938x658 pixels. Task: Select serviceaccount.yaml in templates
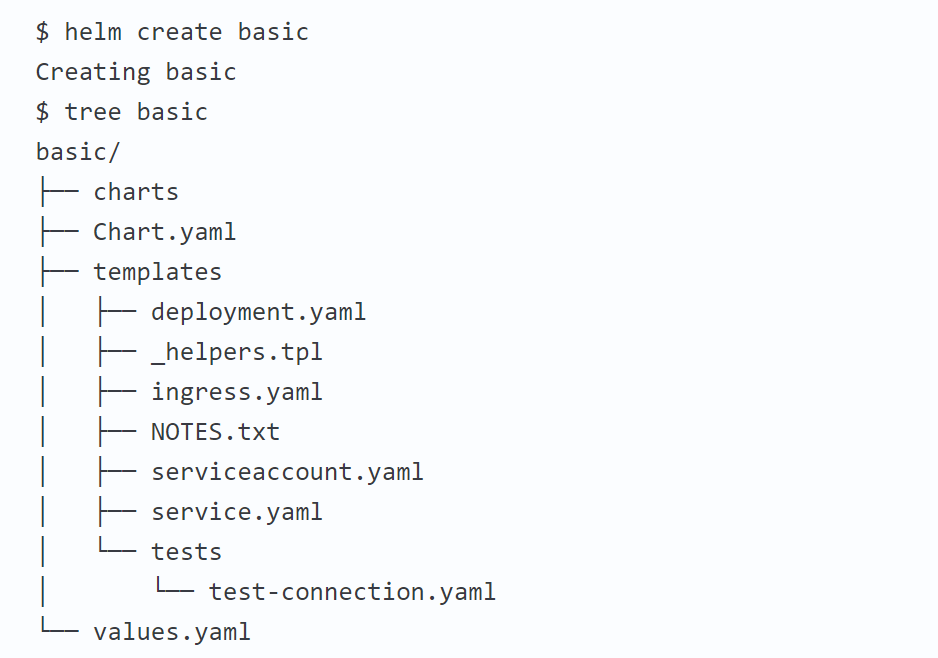287,472
